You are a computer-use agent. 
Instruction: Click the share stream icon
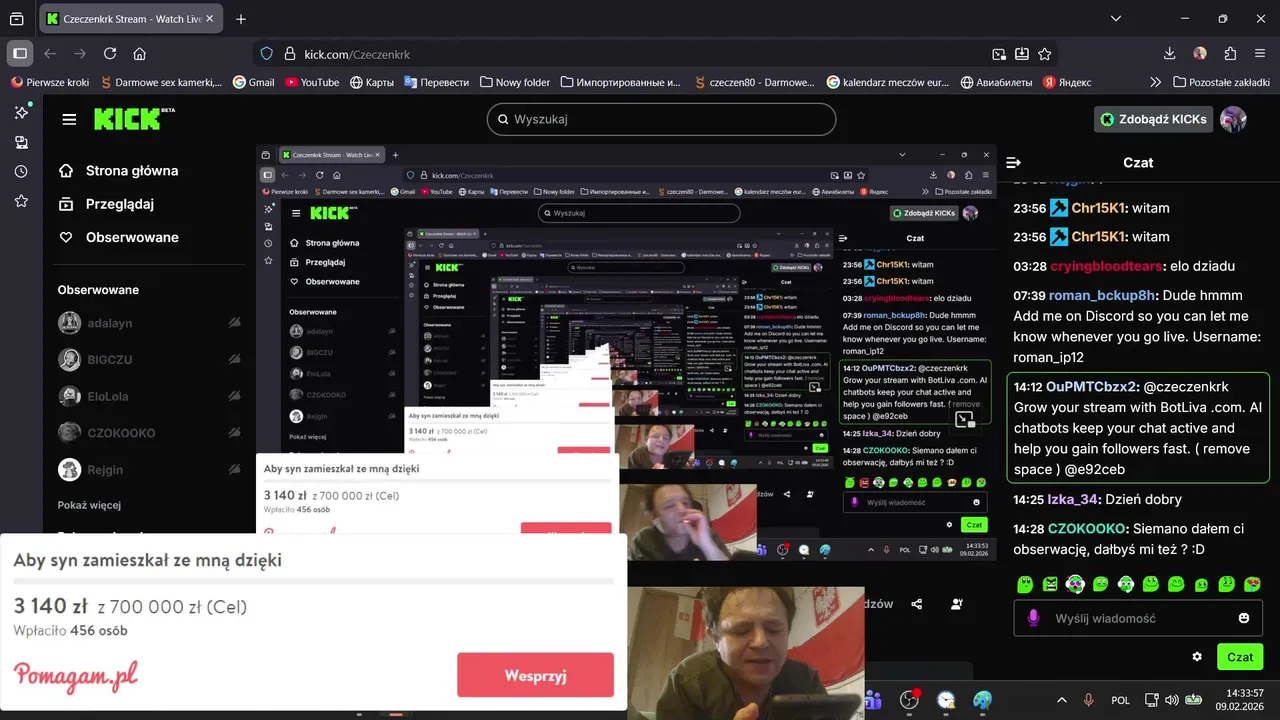coord(917,604)
